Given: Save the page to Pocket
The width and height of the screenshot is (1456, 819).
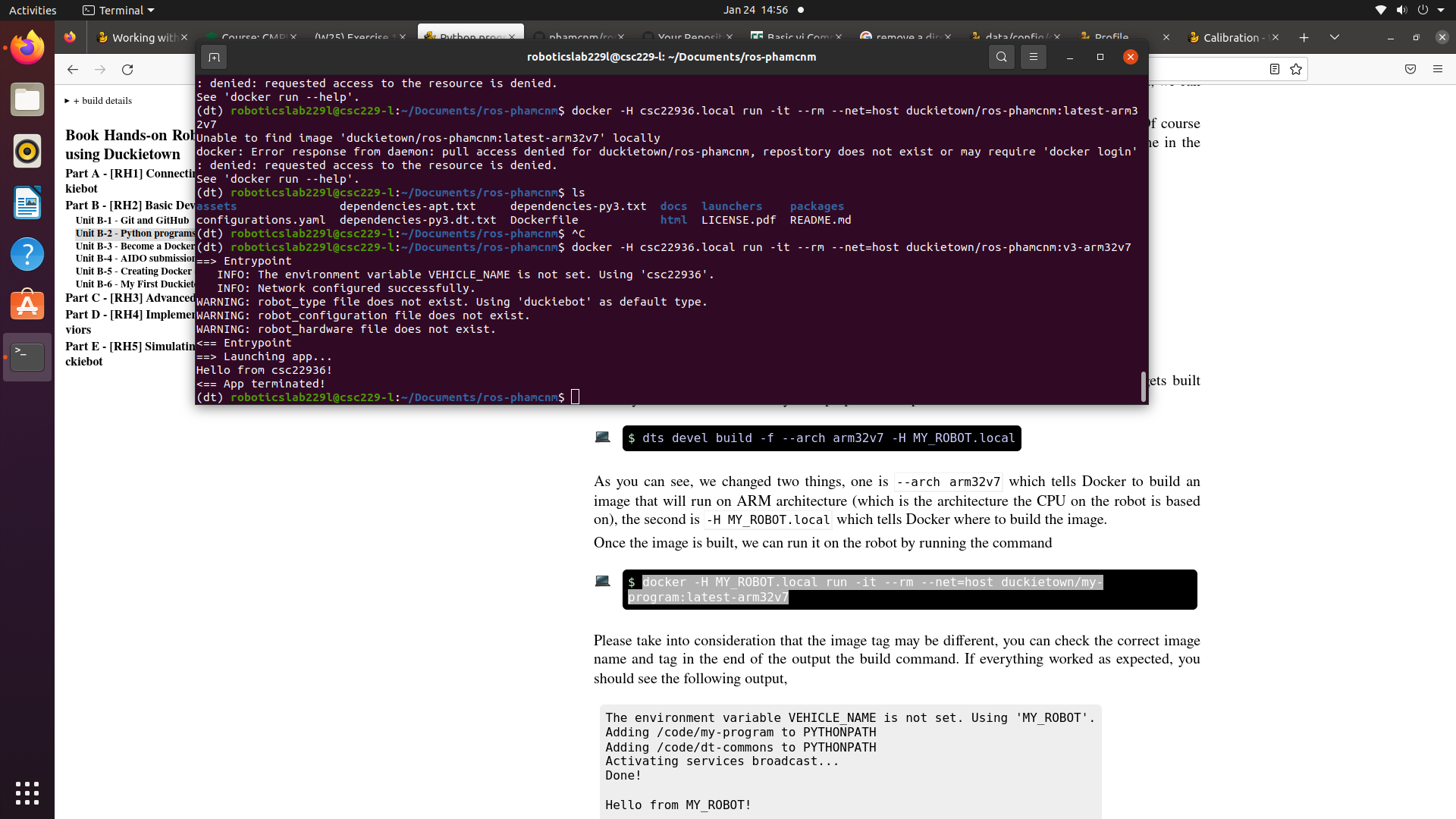Looking at the screenshot, I should (x=1410, y=69).
